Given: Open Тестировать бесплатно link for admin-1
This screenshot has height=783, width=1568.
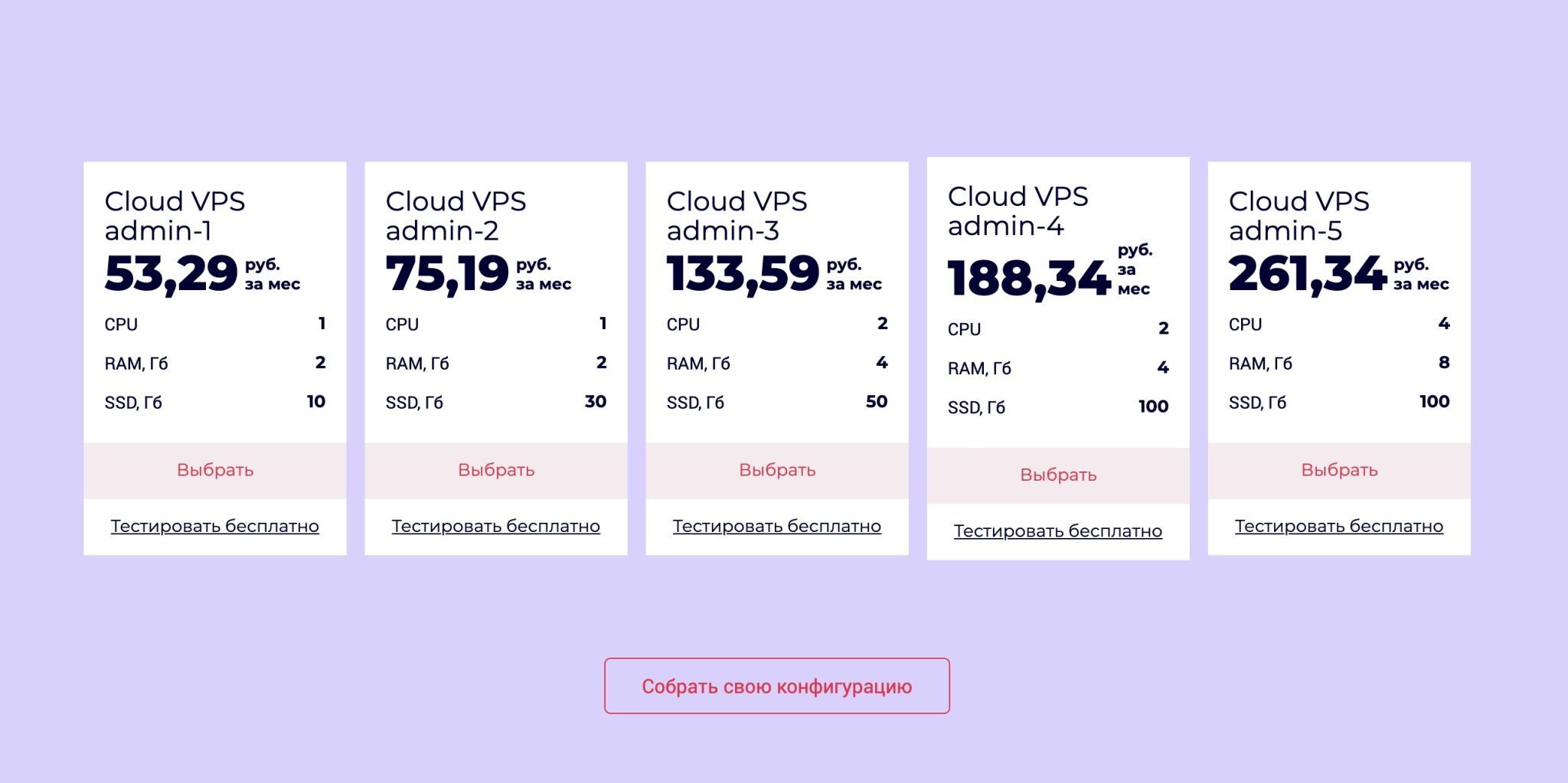Looking at the screenshot, I should 215,526.
